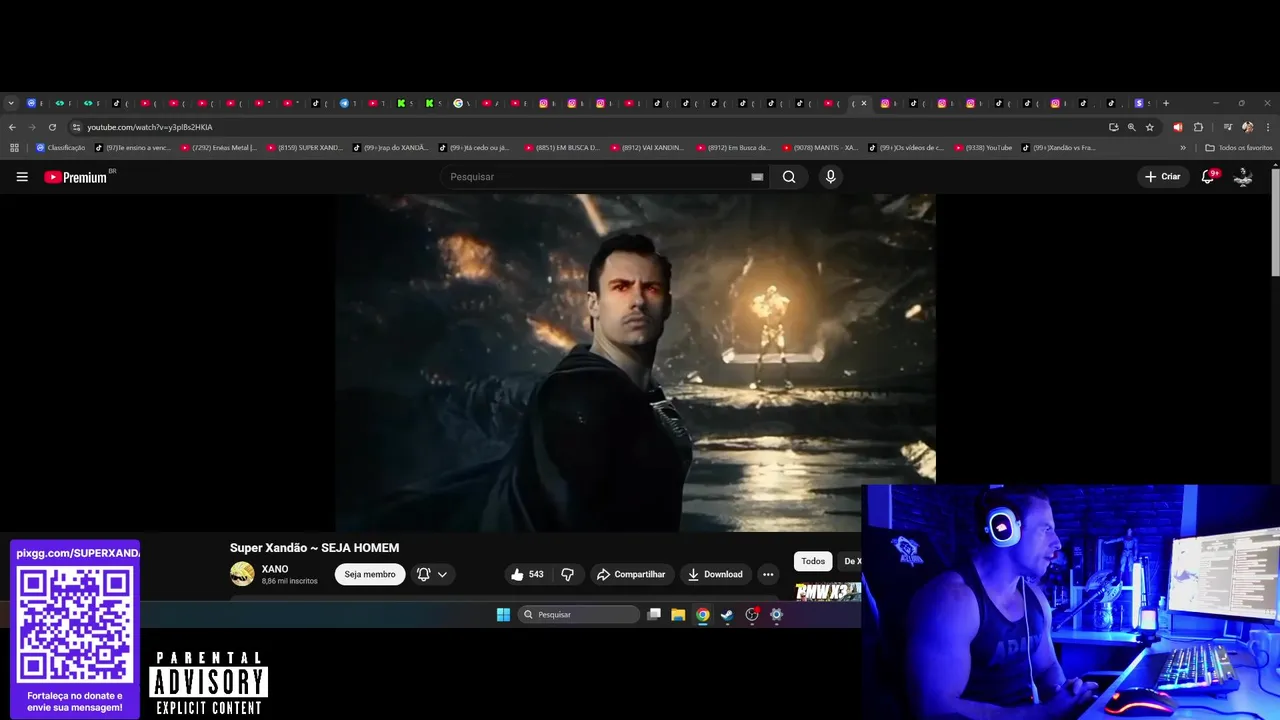Open the "rap do XANDÃ..." bookmark
Image resolution: width=1280 pixels, height=720 pixels.
(x=390, y=148)
